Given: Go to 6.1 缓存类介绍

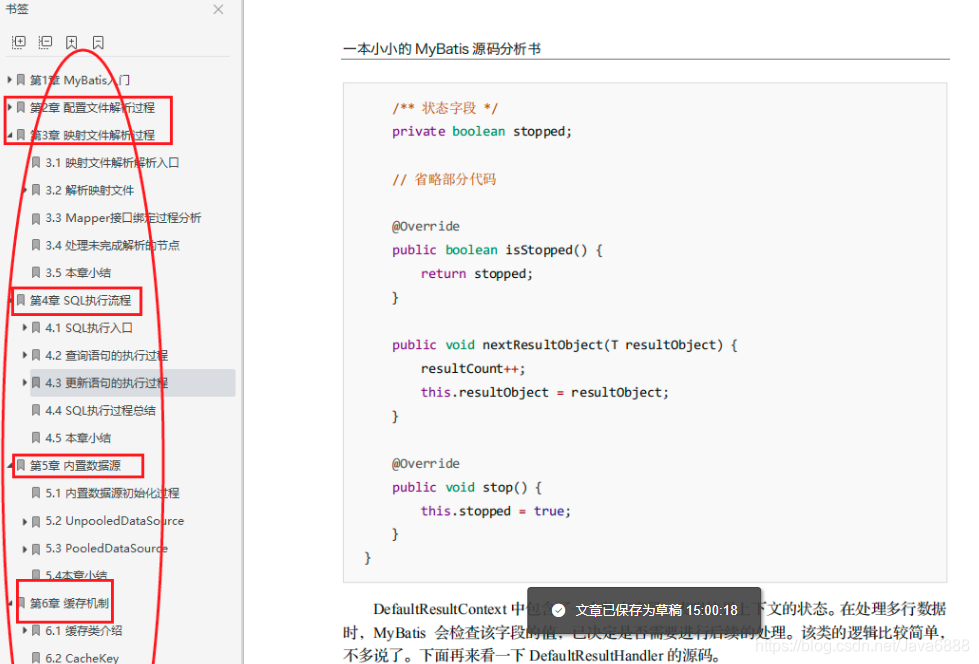Looking at the screenshot, I should coord(84,630).
